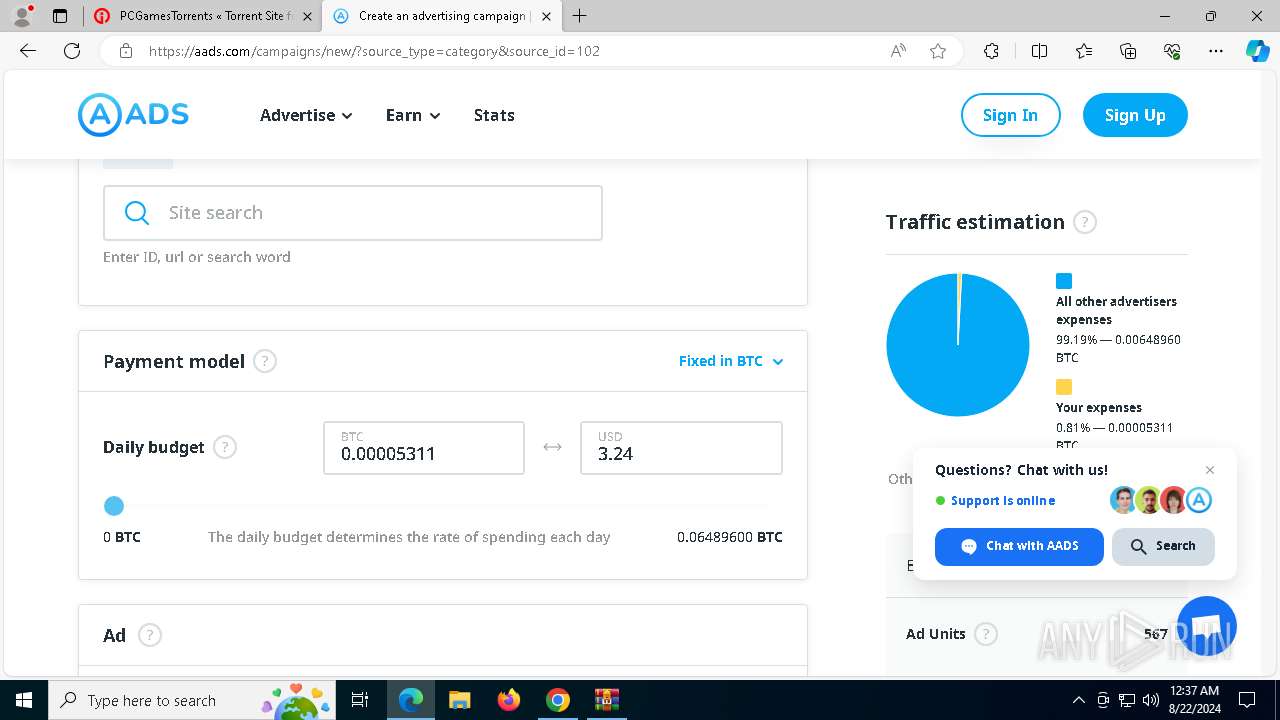This screenshot has height=720, width=1280.
Task: Toggle the split screen icon
Action: point(1039,51)
